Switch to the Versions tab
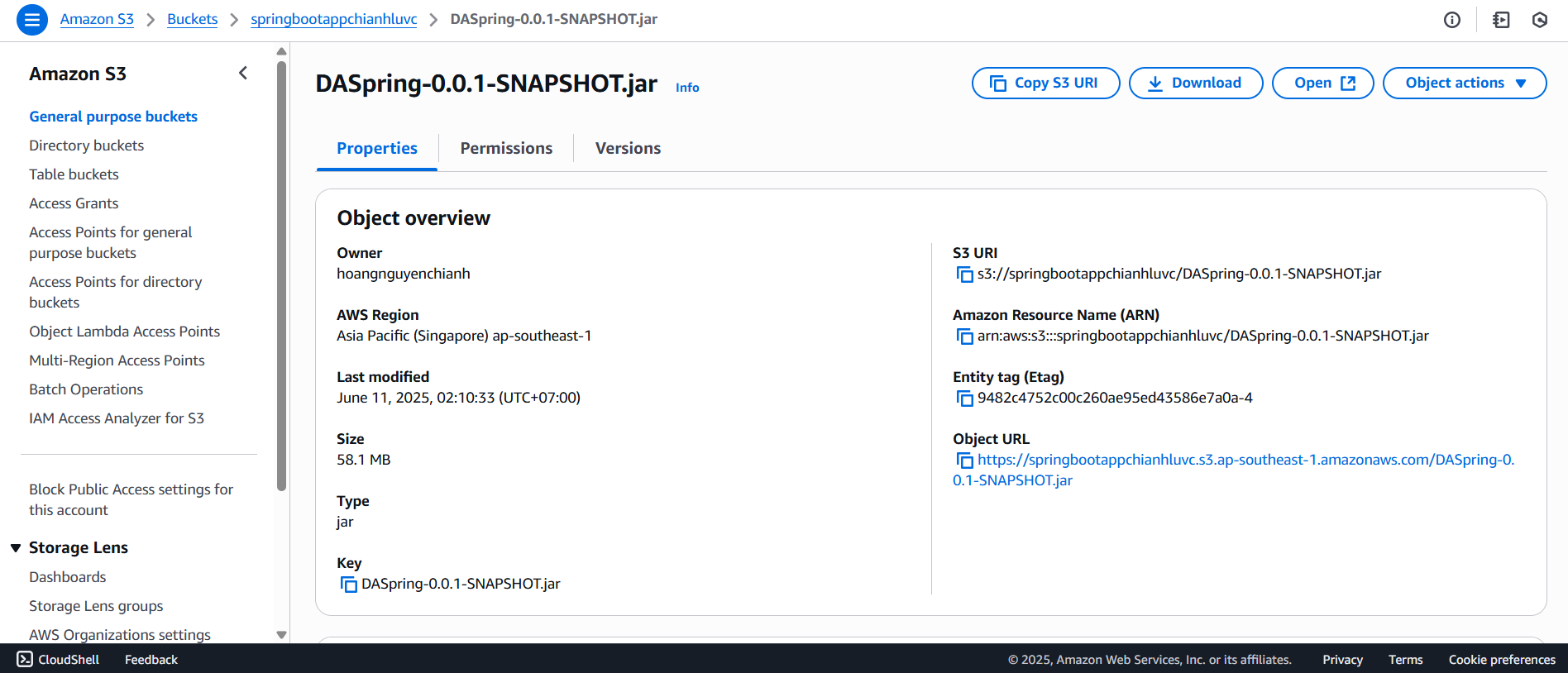Image resolution: width=1568 pixels, height=673 pixels. tap(628, 149)
